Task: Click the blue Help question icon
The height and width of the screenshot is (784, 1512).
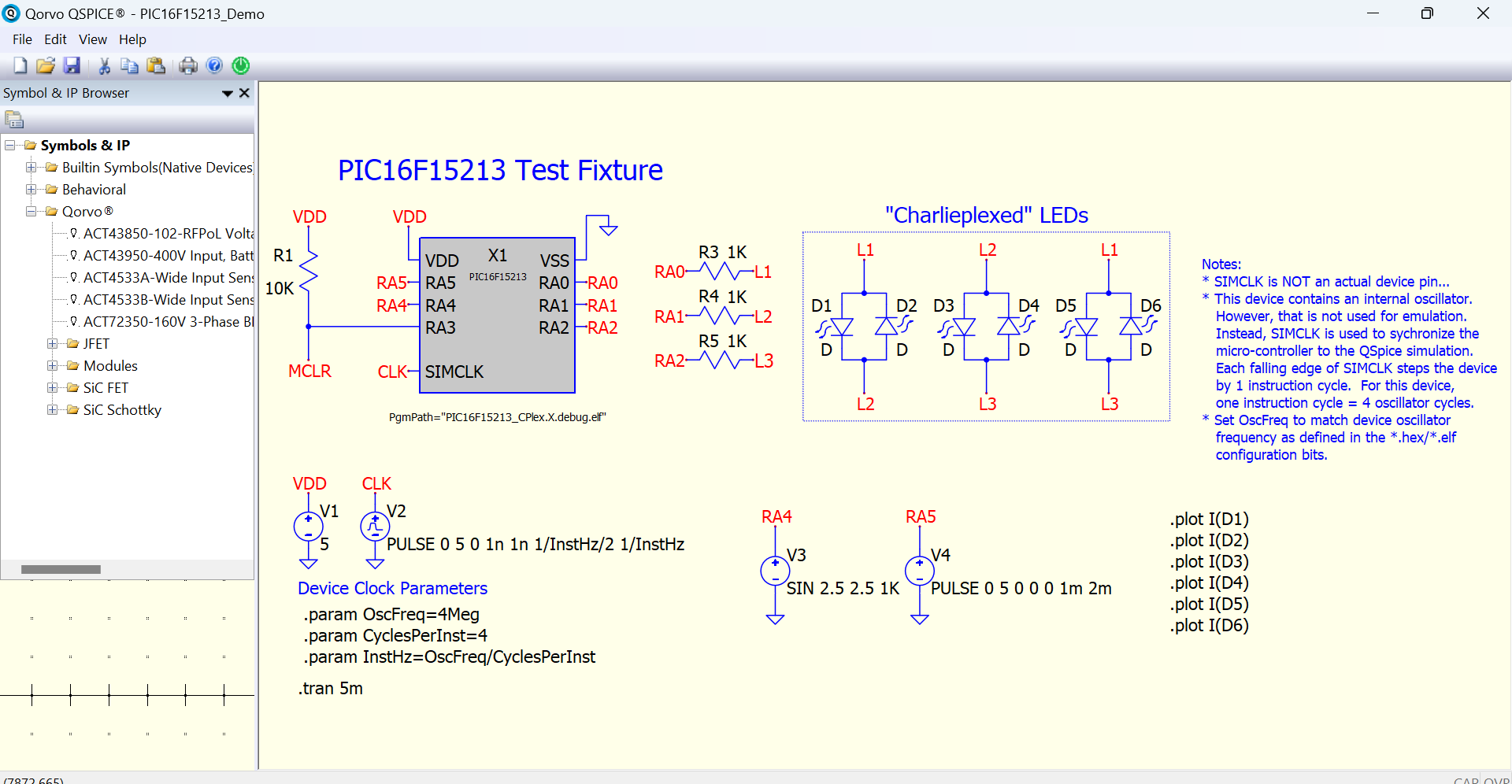Action: click(214, 65)
